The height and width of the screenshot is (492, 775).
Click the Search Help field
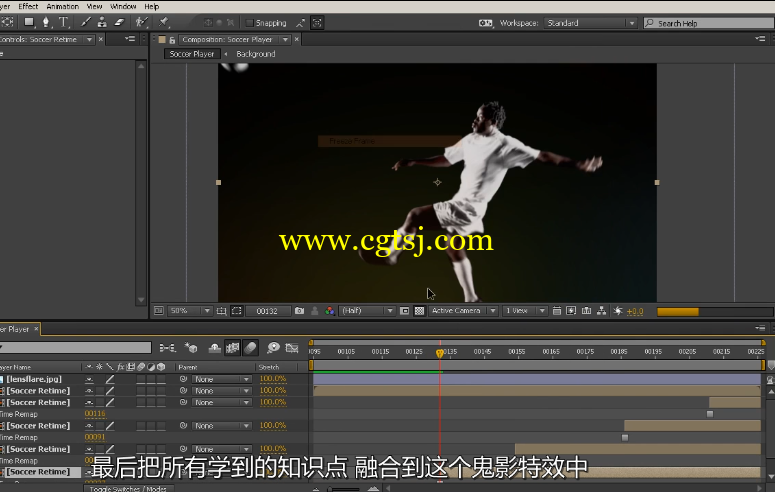click(x=709, y=23)
